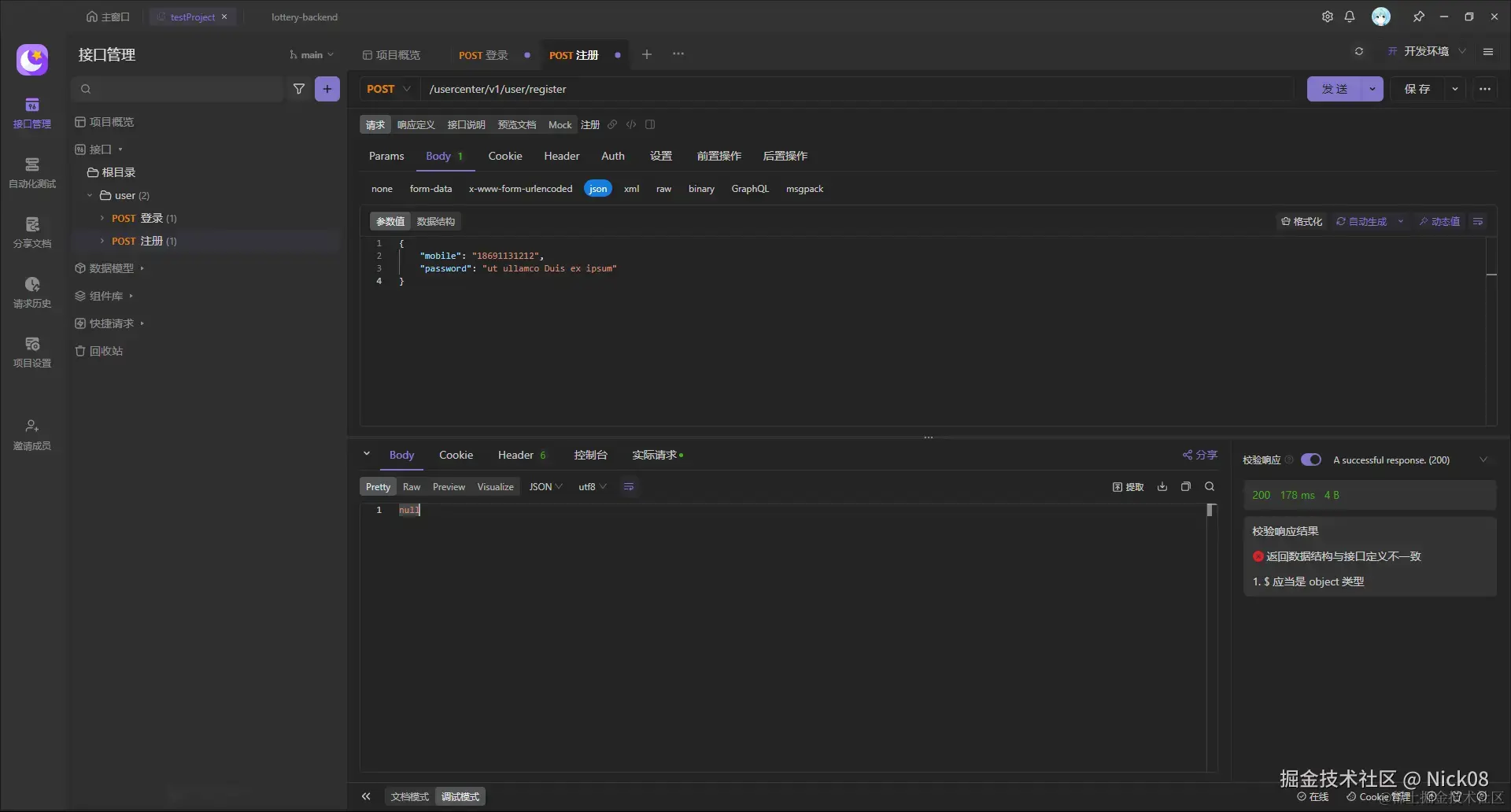
Task: Open 请求历史 in the left sidebar
Action: coord(31,291)
